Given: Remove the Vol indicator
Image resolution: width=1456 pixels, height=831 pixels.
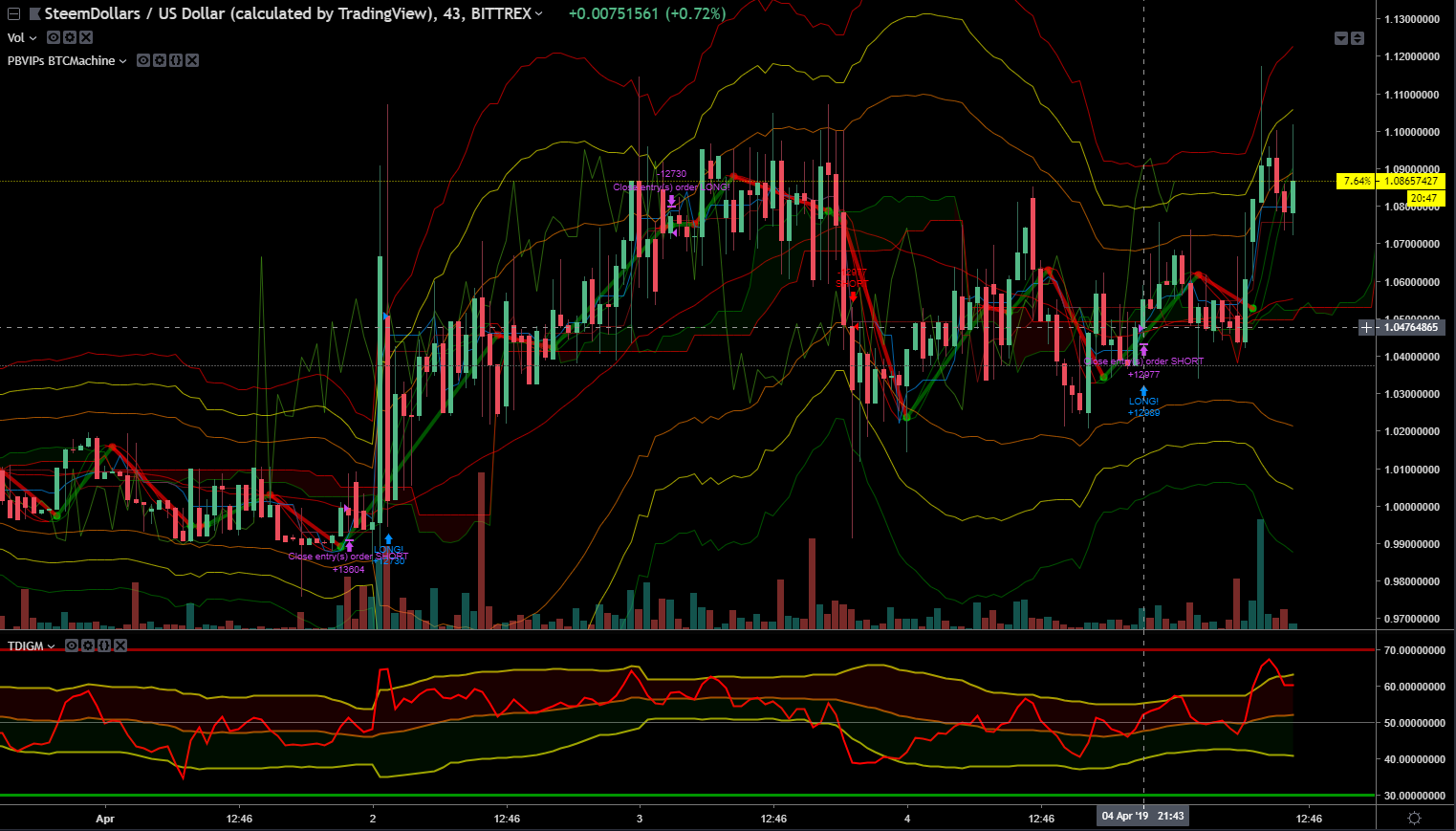Looking at the screenshot, I should (86, 37).
